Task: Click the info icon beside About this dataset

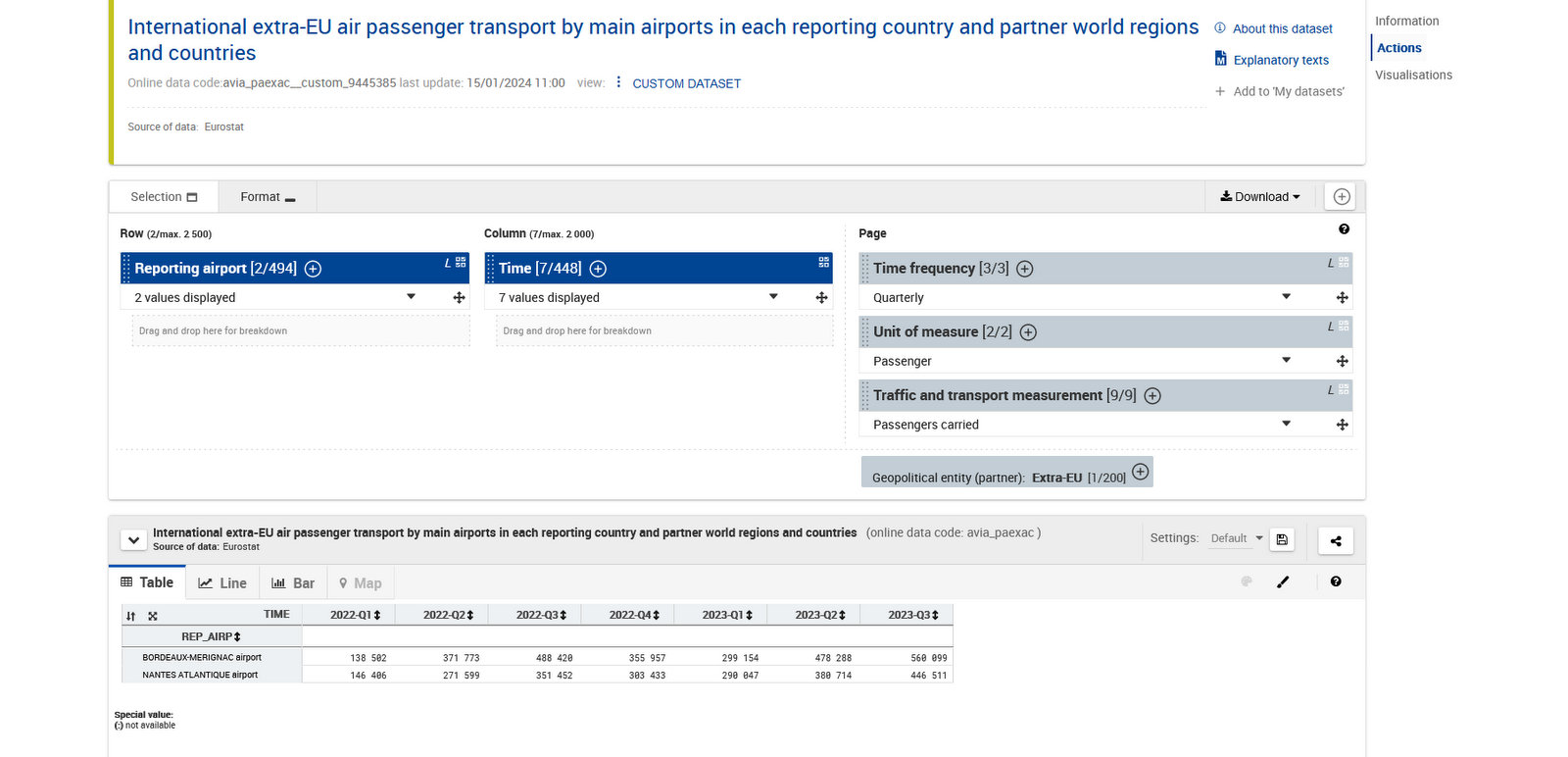Action: 1220,28
